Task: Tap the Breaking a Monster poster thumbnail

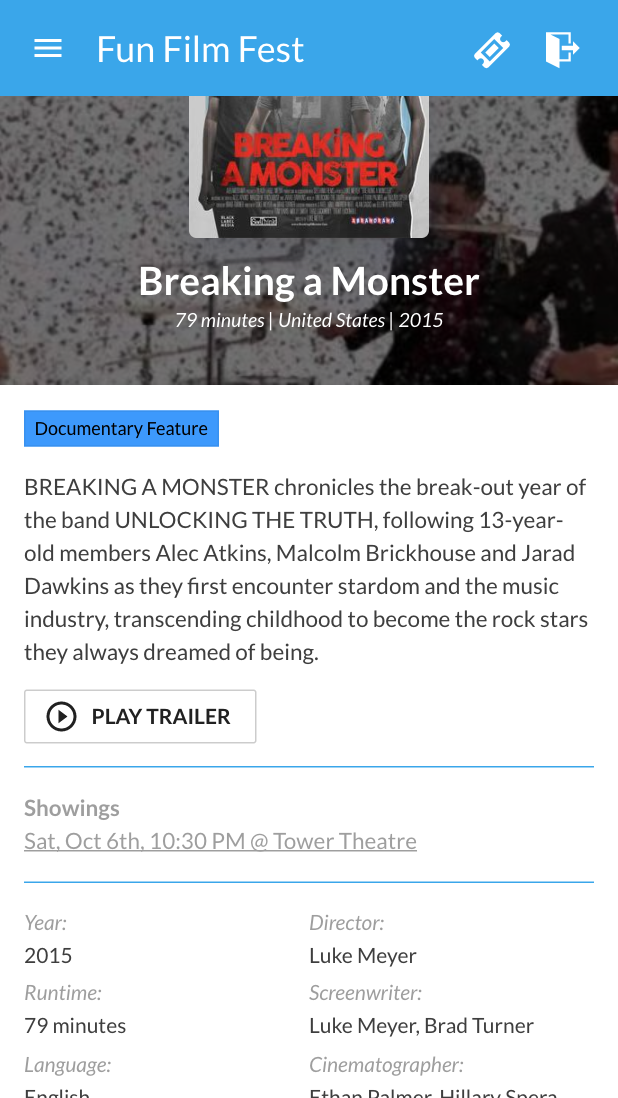Action: click(x=309, y=167)
